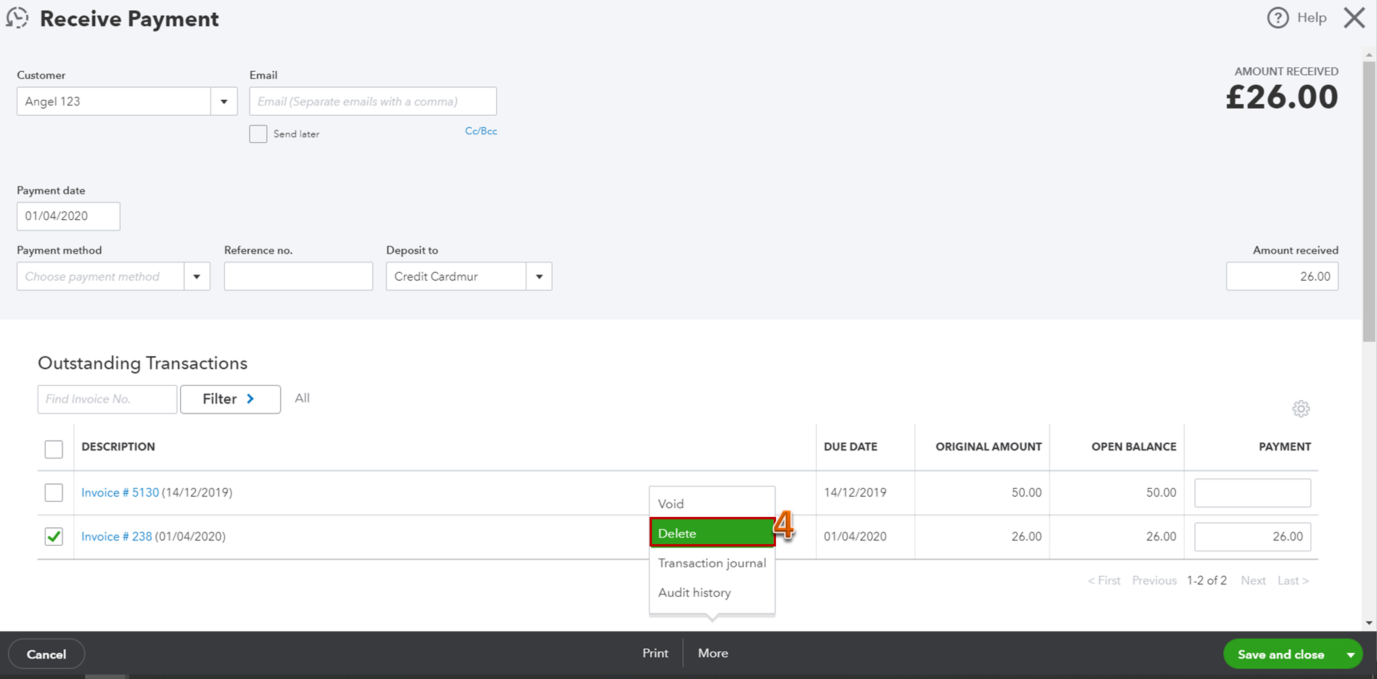Select the header checkbox to select all transactions
The height and width of the screenshot is (679, 1377).
[x=53, y=448]
